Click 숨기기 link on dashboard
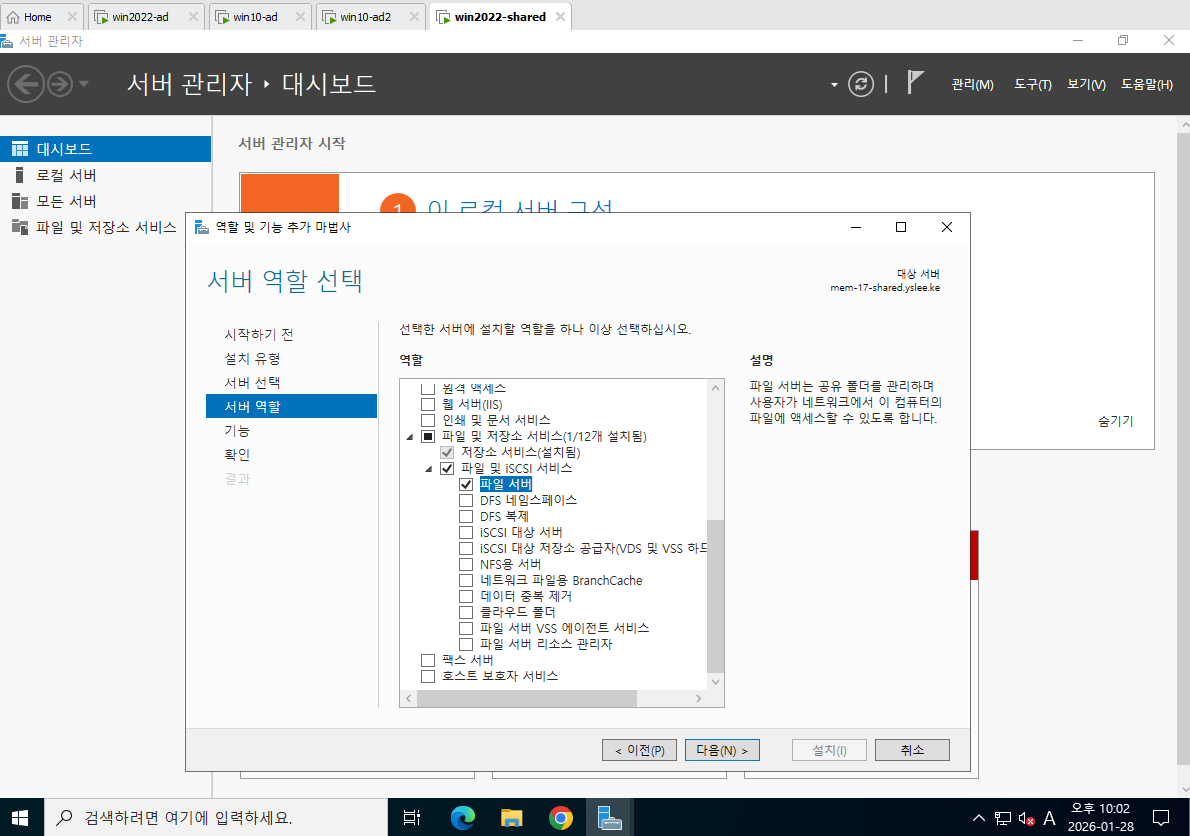The image size is (1190, 836). (1116, 421)
